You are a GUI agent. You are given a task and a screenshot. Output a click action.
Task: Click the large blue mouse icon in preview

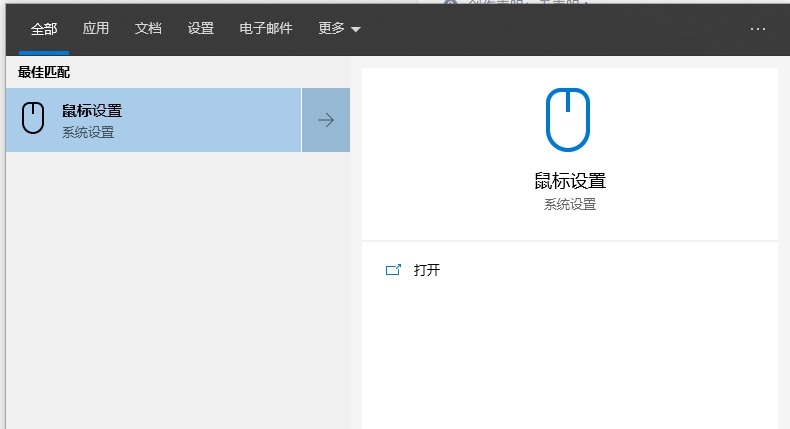568,119
